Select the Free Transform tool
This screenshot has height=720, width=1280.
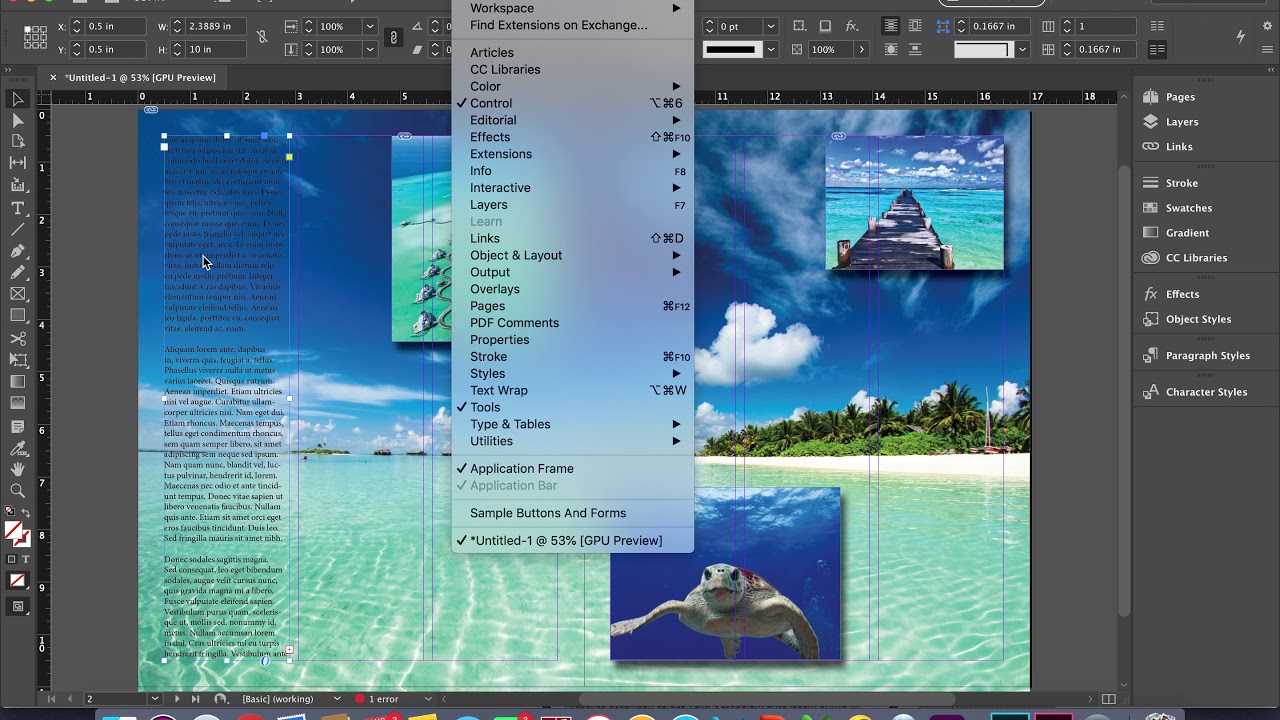[17, 360]
